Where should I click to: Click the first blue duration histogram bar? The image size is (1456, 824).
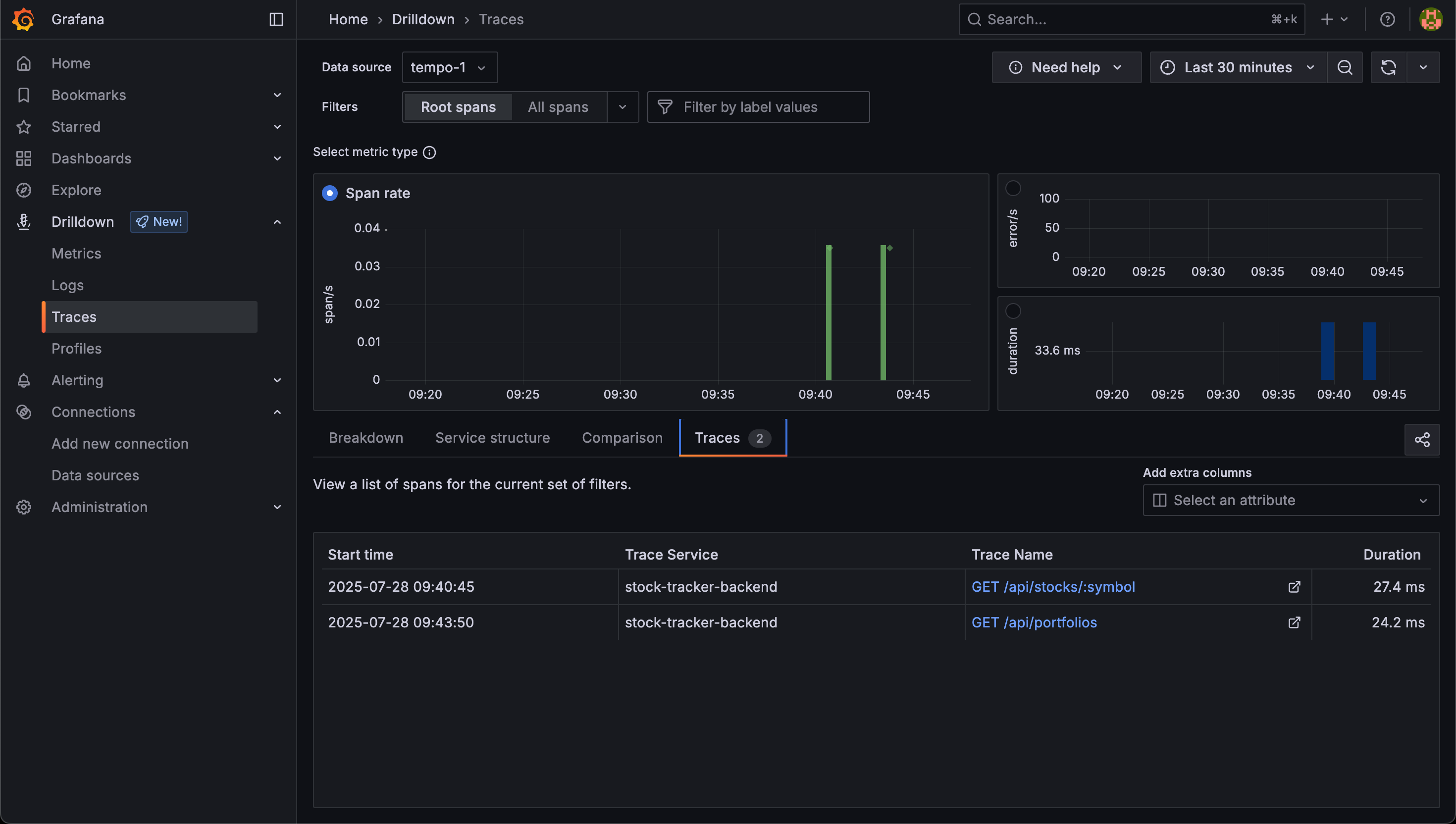1328,351
